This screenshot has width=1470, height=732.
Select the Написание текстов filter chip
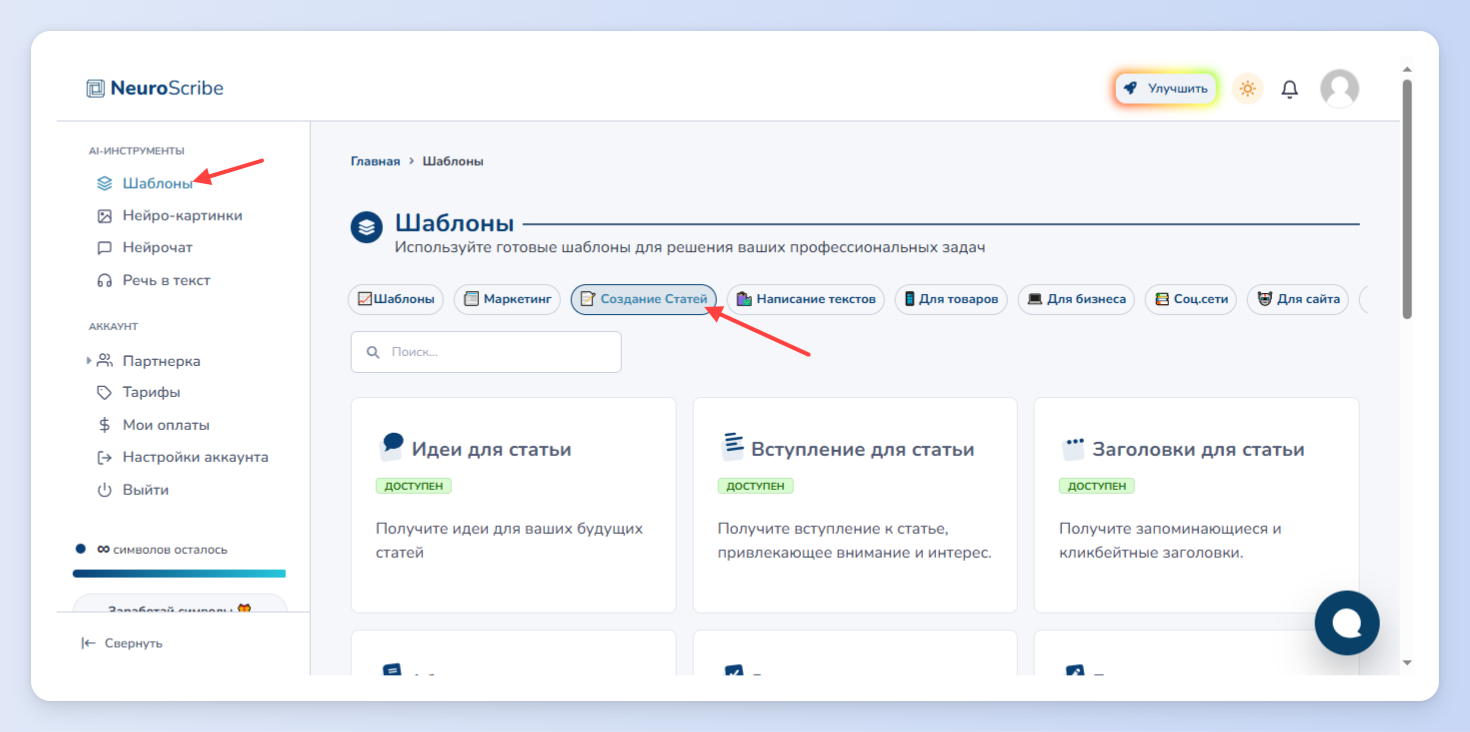(x=806, y=299)
